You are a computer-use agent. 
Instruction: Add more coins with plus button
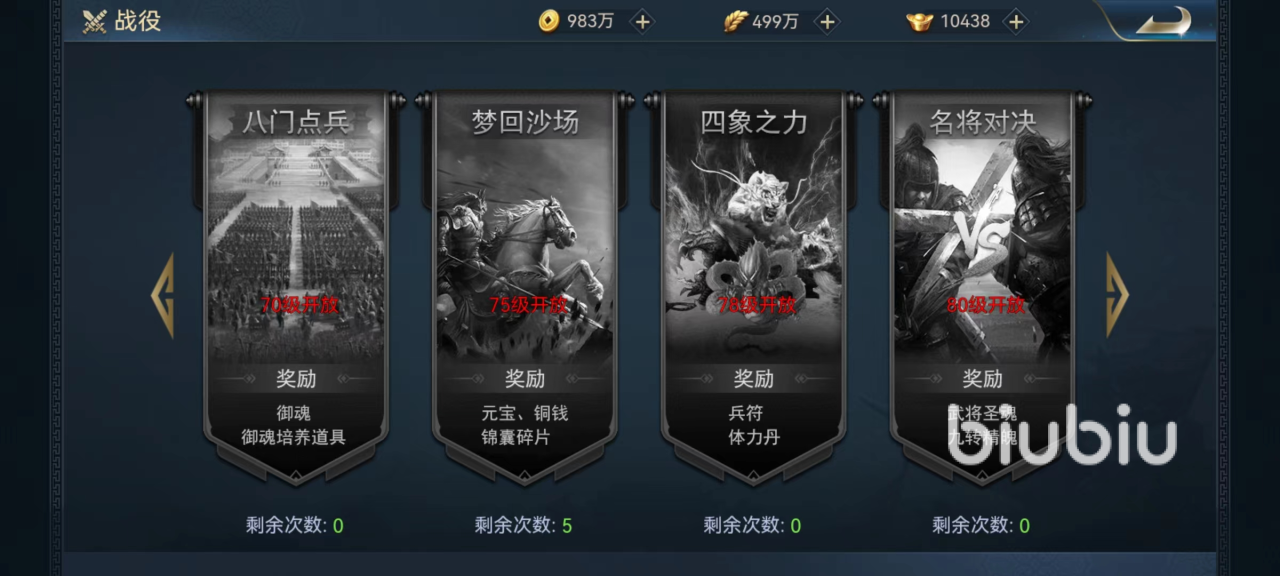[642, 21]
